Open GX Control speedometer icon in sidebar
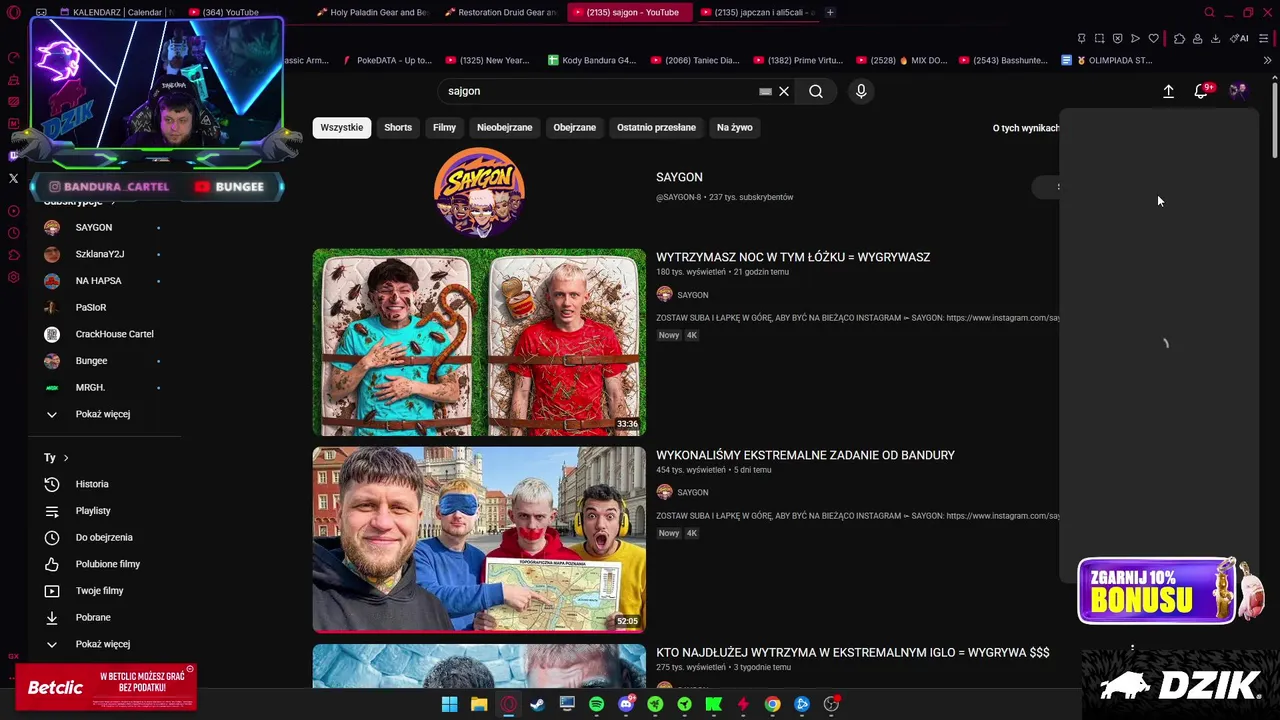 [13, 58]
